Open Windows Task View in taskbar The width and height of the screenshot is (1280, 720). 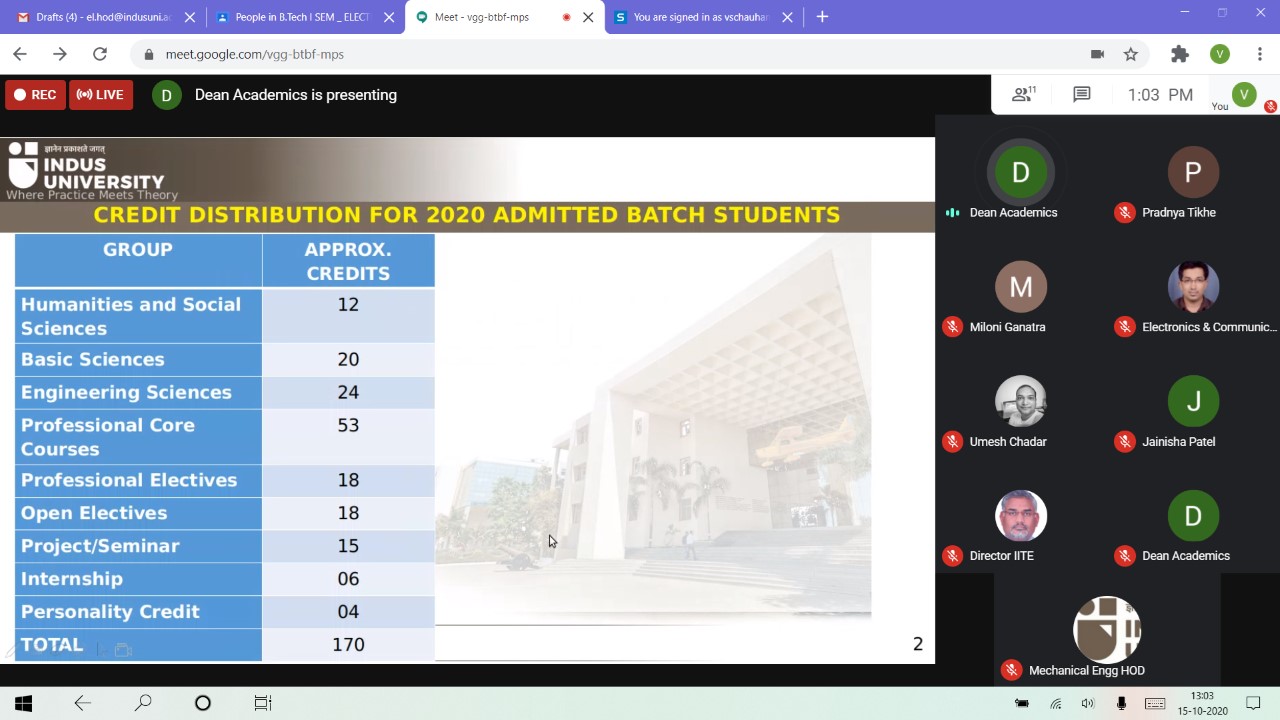pos(263,703)
